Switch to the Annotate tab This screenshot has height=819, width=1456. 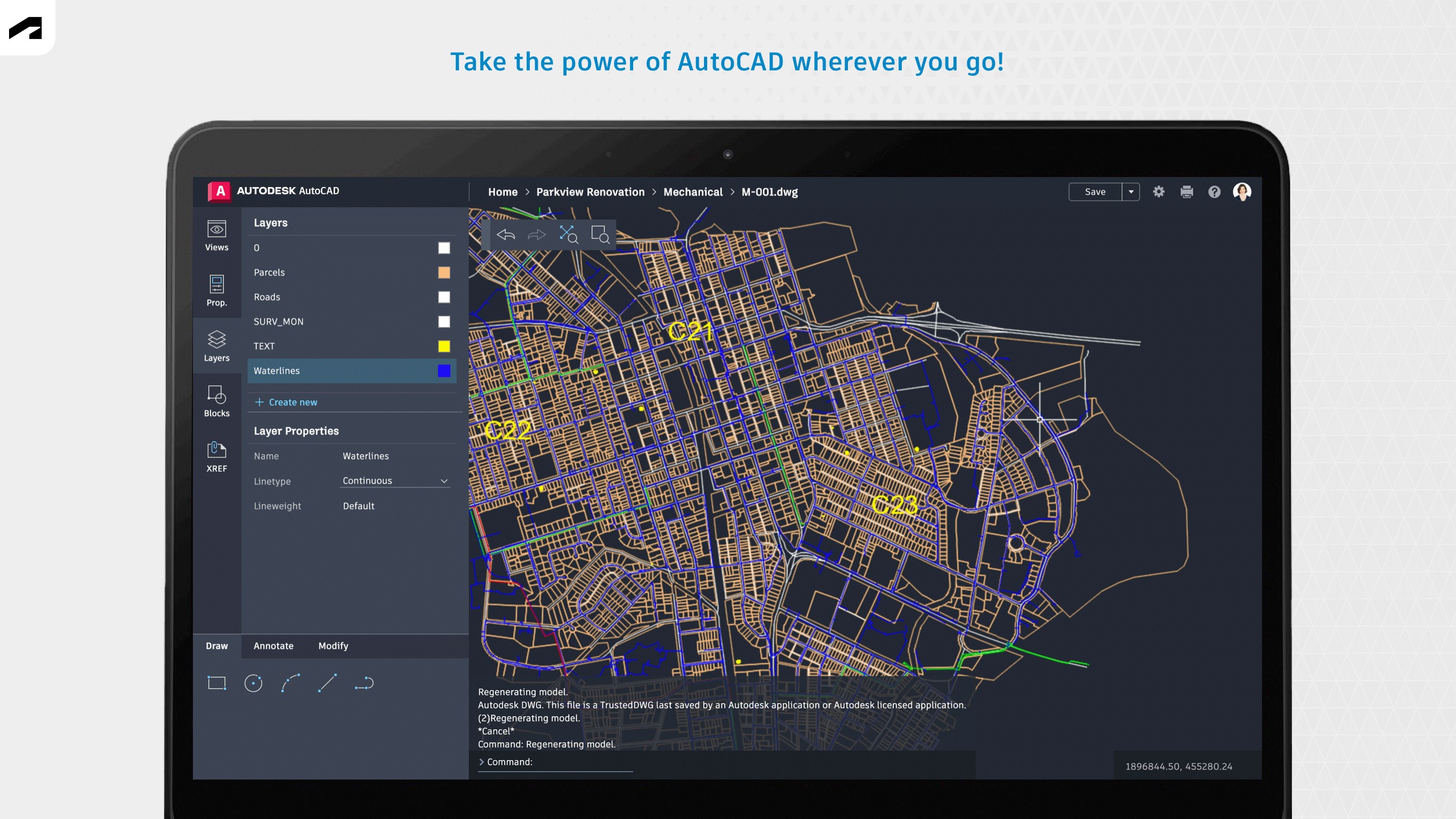(x=273, y=645)
